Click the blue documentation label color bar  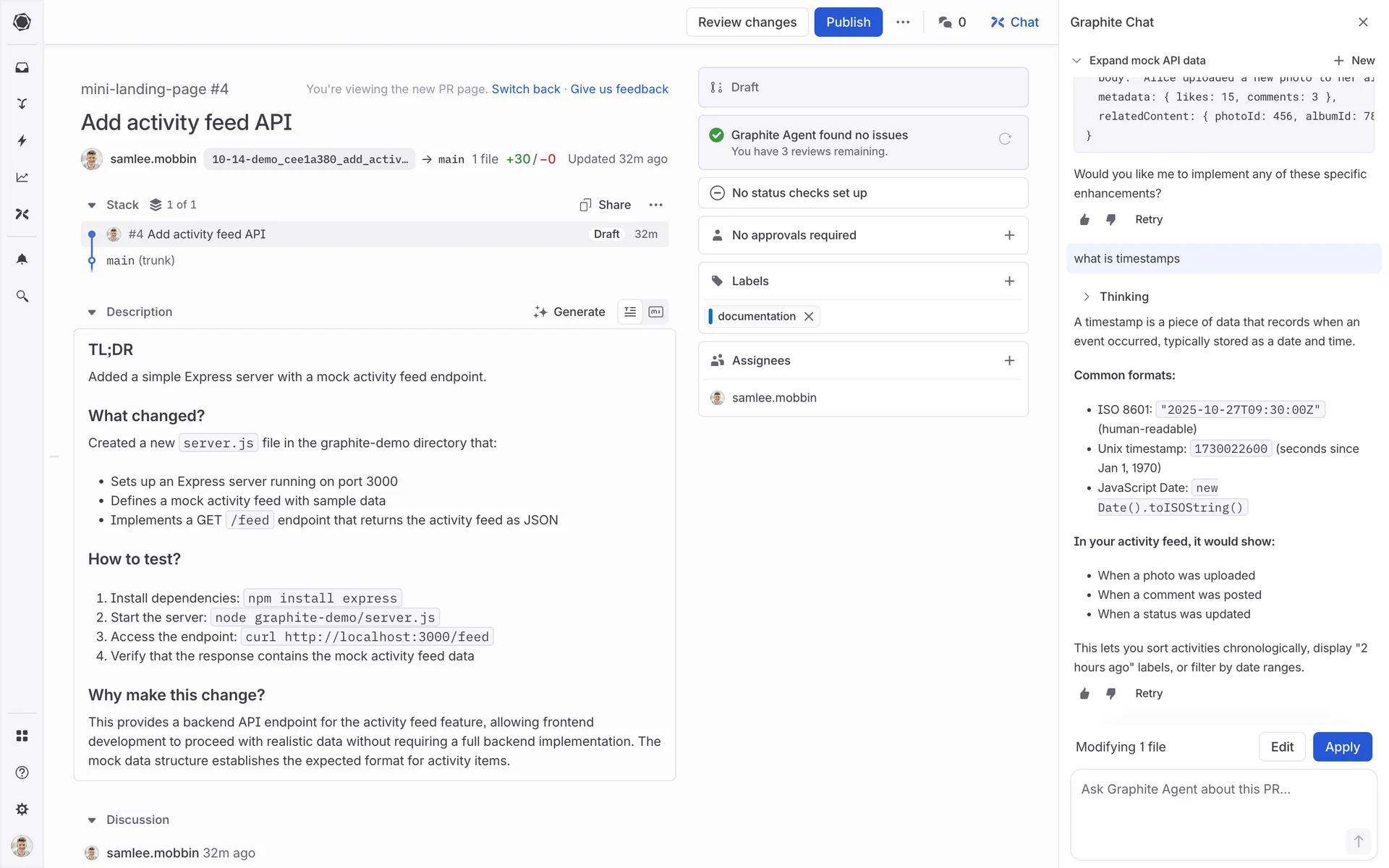point(710,316)
